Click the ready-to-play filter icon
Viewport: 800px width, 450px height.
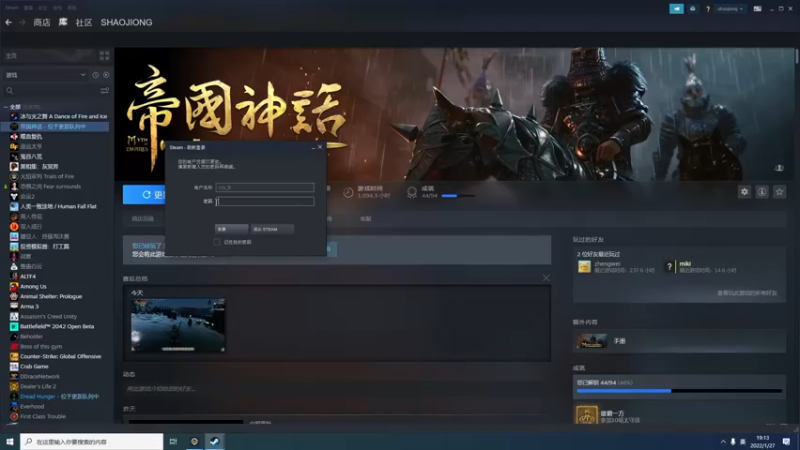106,75
